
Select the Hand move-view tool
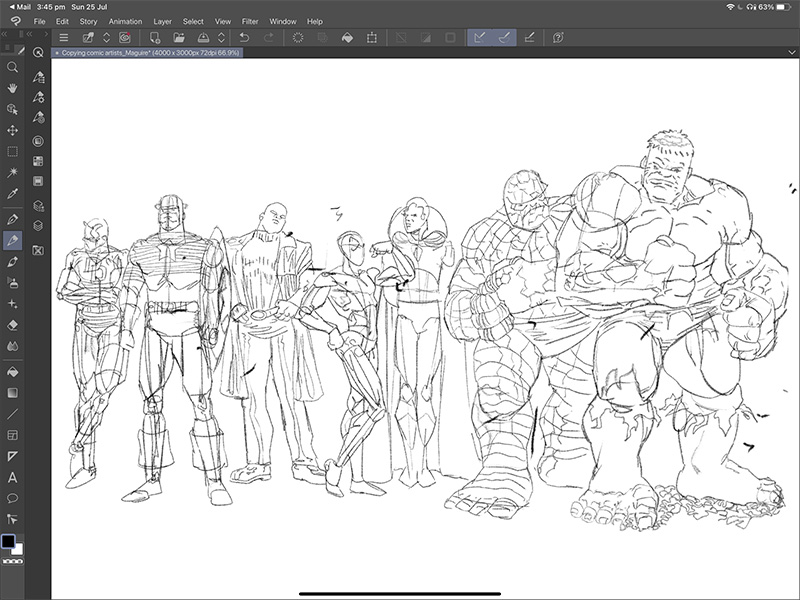click(x=12, y=88)
